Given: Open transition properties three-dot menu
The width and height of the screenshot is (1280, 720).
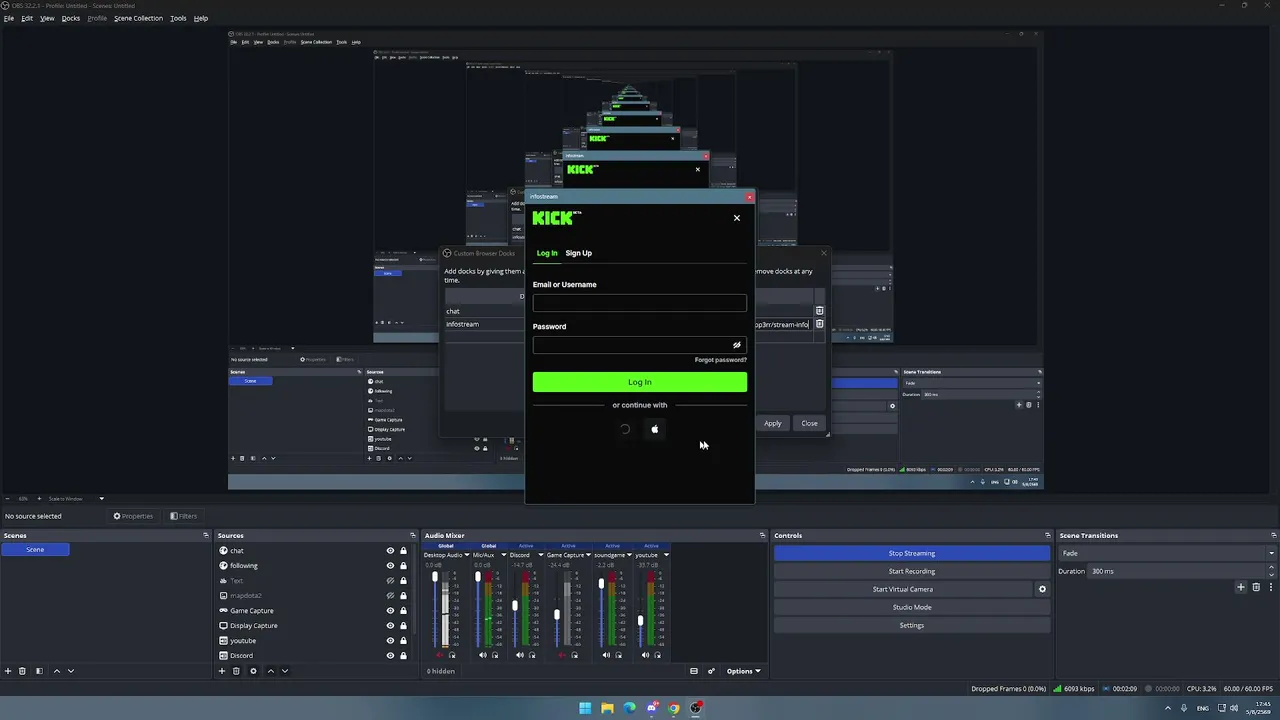Looking at the screenshot, I should pyautogui.click(x=1271, y=587).
